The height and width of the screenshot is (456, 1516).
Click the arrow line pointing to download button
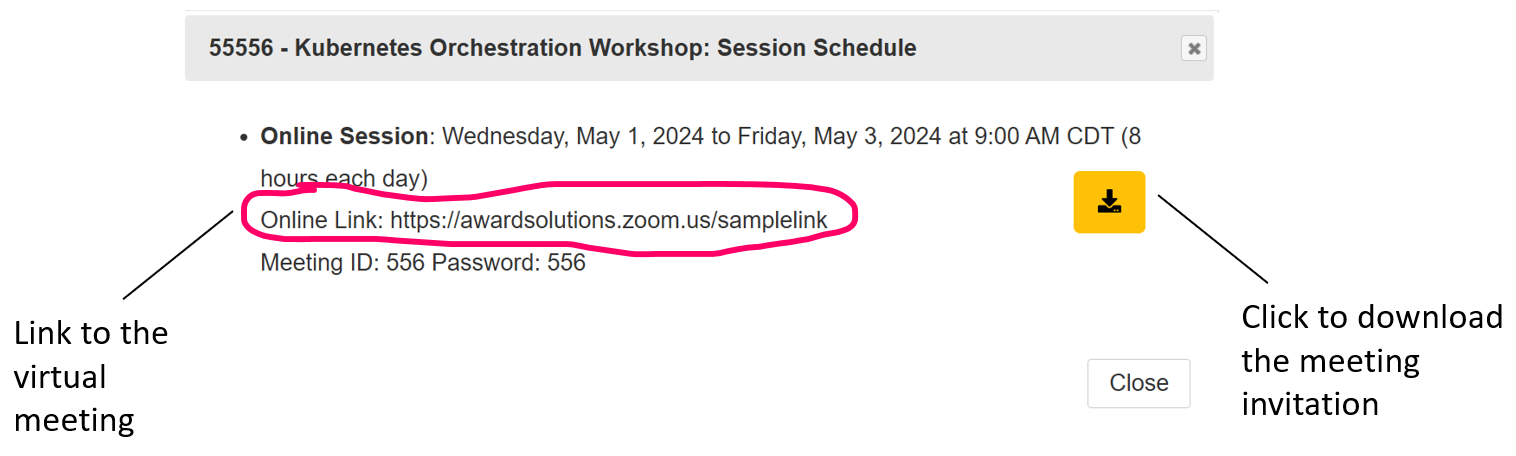[1211, 238]
